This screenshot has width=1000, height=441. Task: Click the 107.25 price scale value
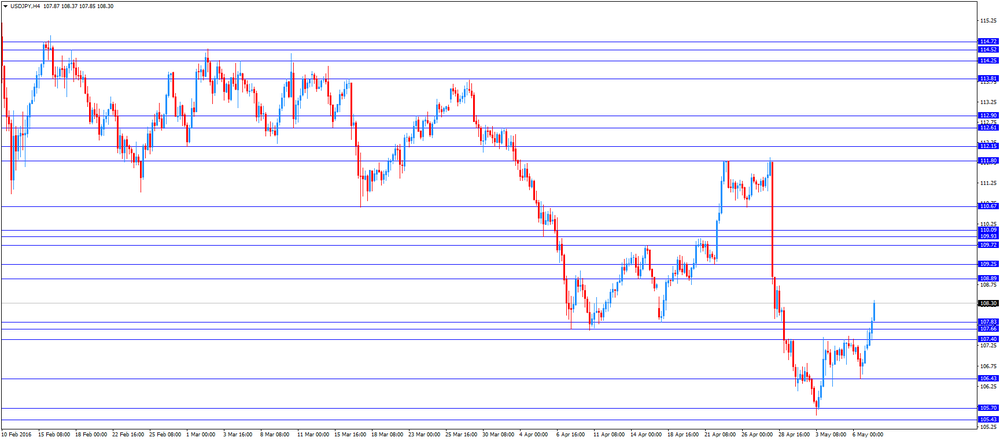click(989, 346)
